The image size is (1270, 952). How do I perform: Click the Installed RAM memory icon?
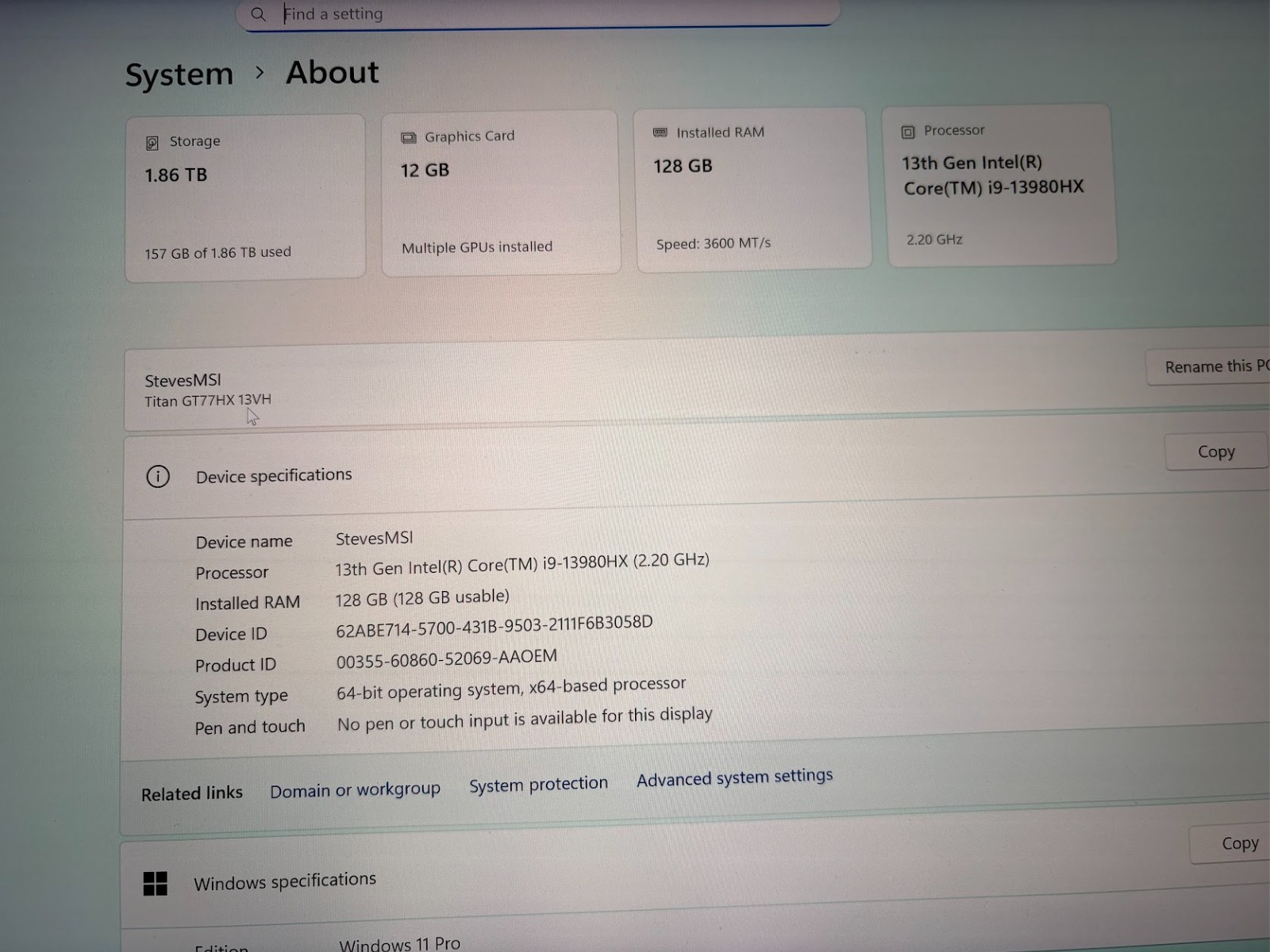660,132
